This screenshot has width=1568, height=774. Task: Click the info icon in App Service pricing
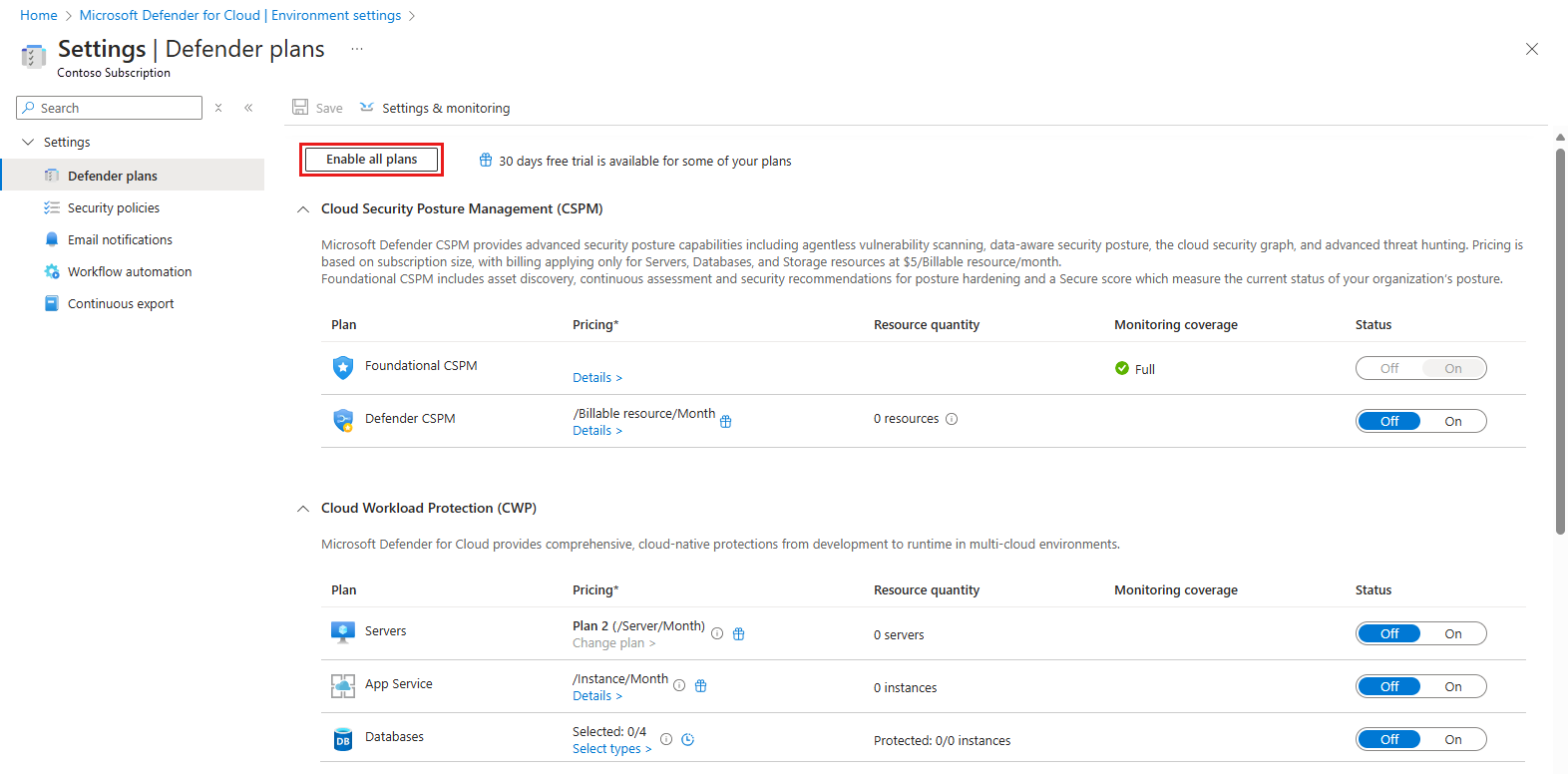point(679,685)
